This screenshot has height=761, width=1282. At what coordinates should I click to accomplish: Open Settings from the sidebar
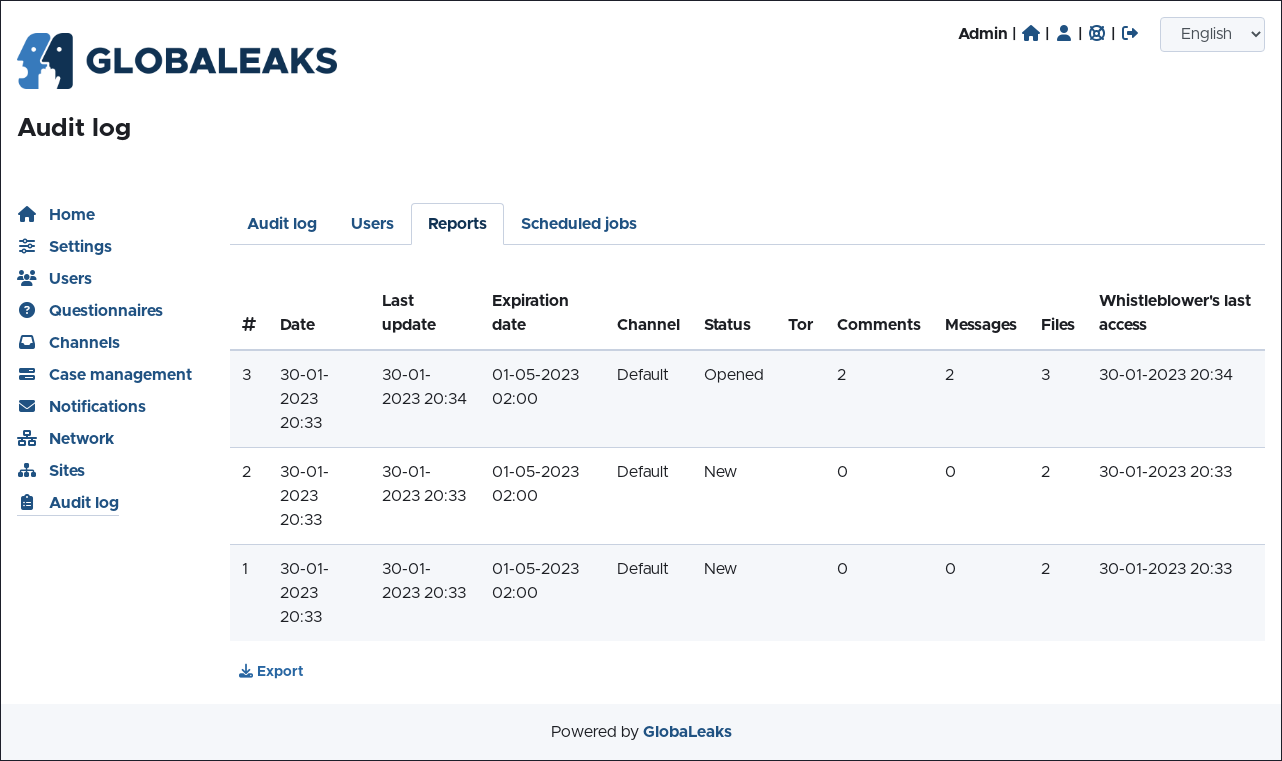pyautogui.click(x=80, y=246)
